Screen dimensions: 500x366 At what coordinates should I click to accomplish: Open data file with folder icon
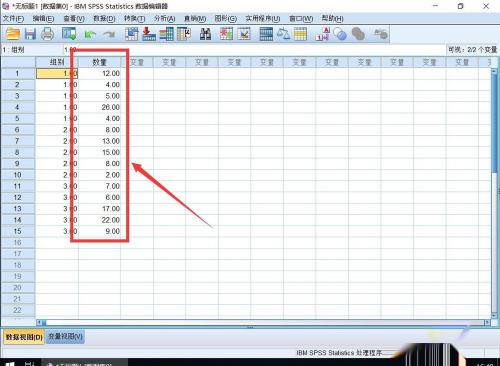coord(13,34)
